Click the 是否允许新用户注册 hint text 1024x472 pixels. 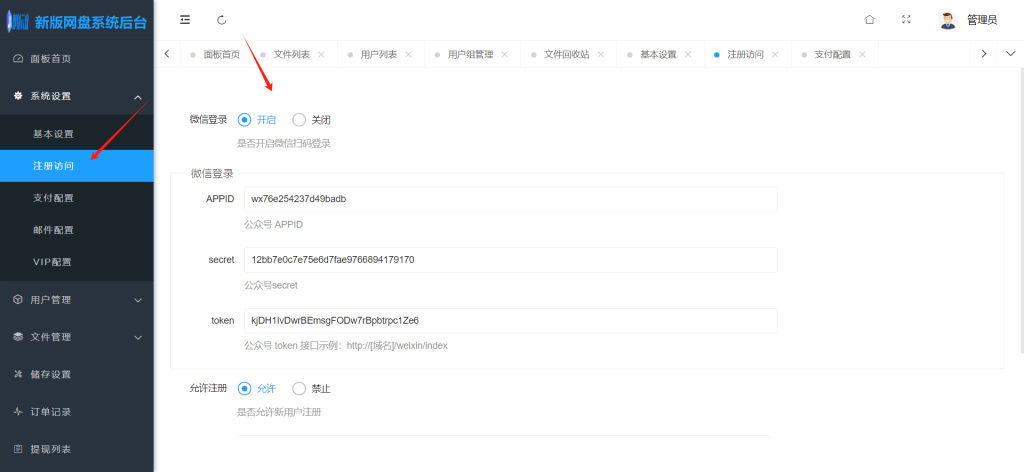coord(280,413)
